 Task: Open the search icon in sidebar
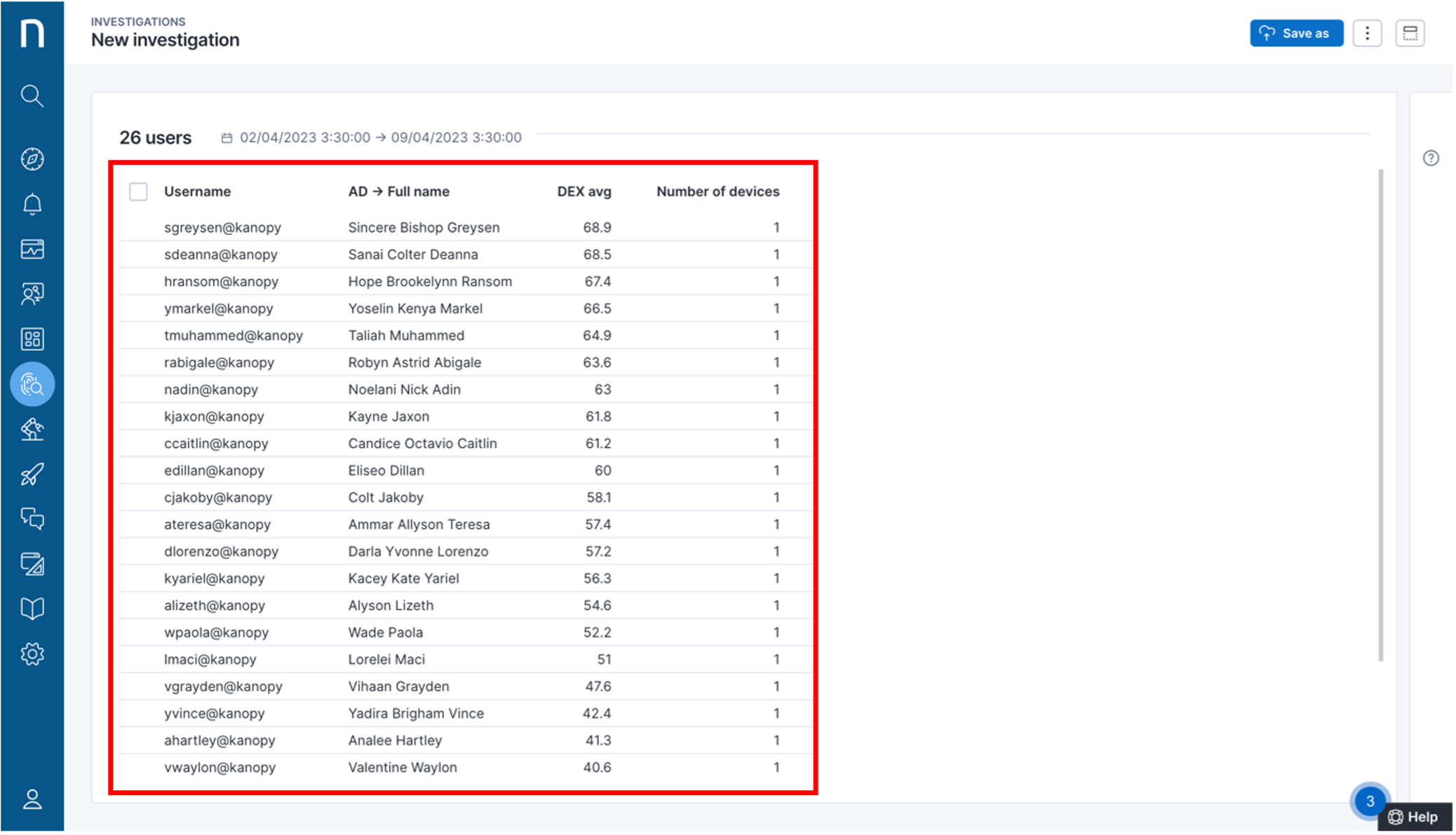pos(32,95)
